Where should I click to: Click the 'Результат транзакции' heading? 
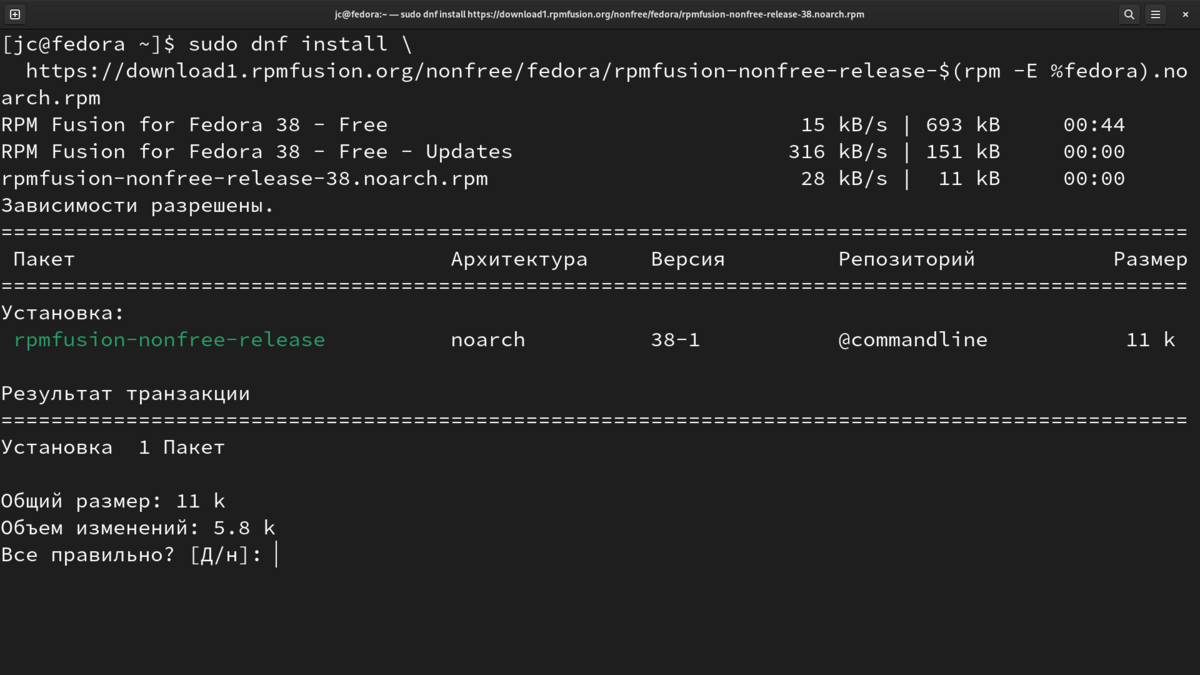point(126,394)
